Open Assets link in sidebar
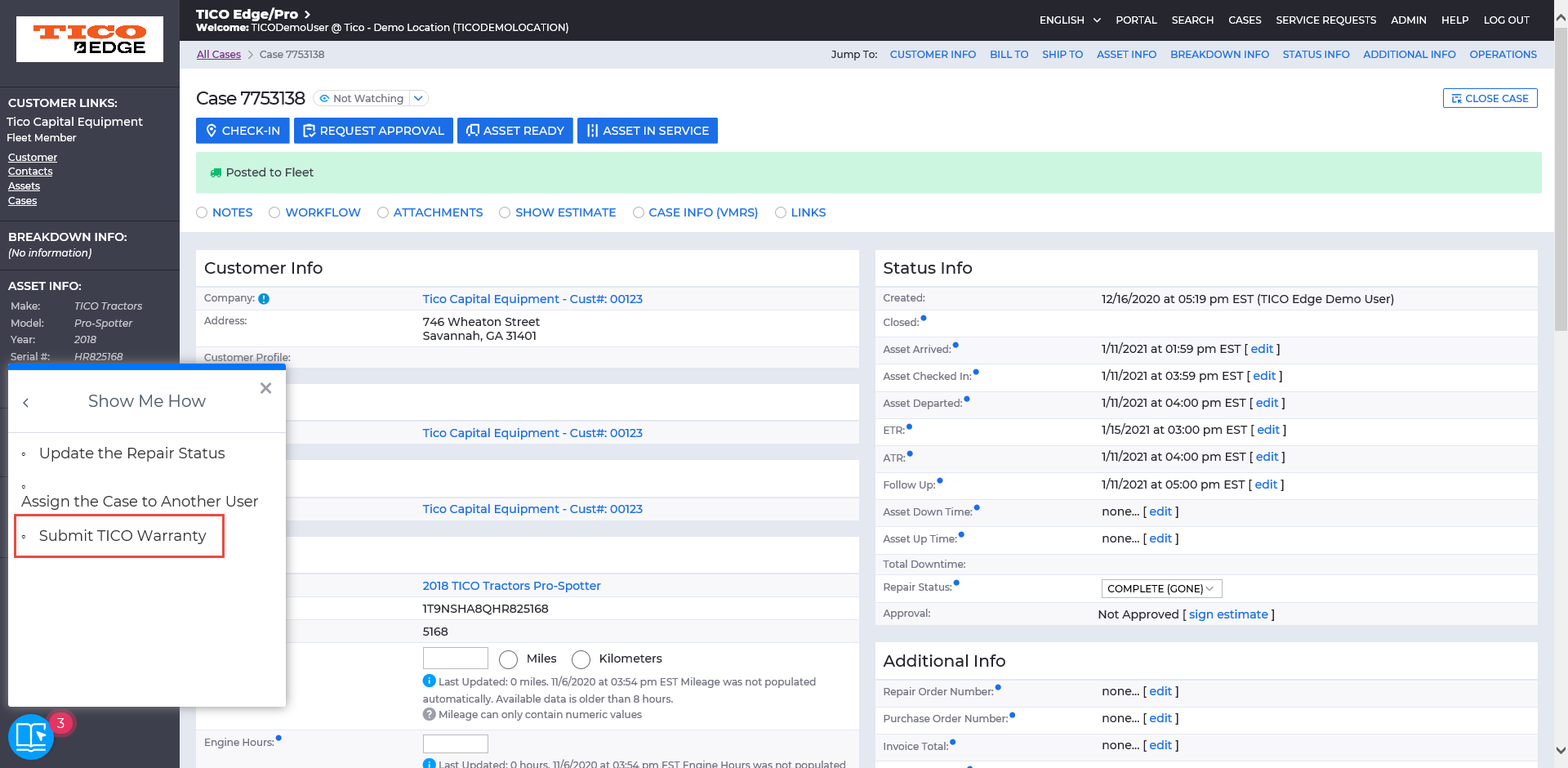The image size is (1568, 768). tap(24, 186)
